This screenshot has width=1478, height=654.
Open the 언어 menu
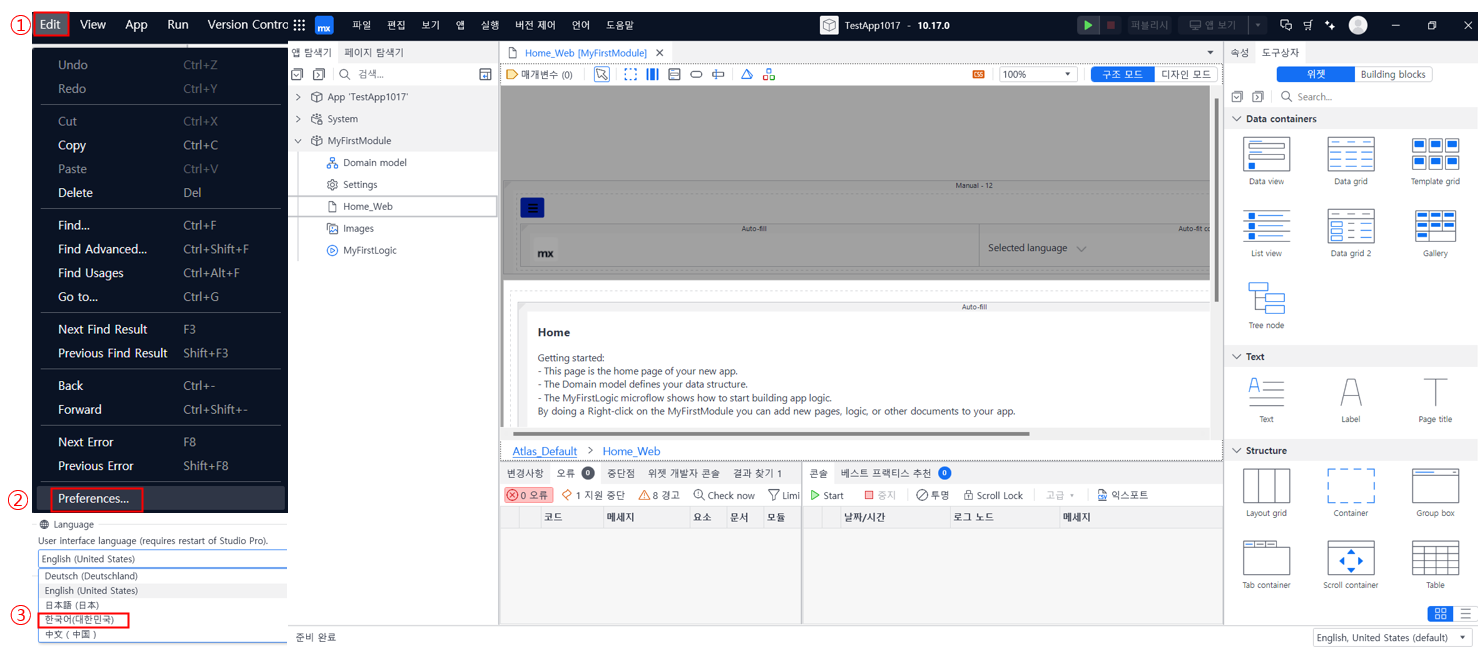click(581, 25)
